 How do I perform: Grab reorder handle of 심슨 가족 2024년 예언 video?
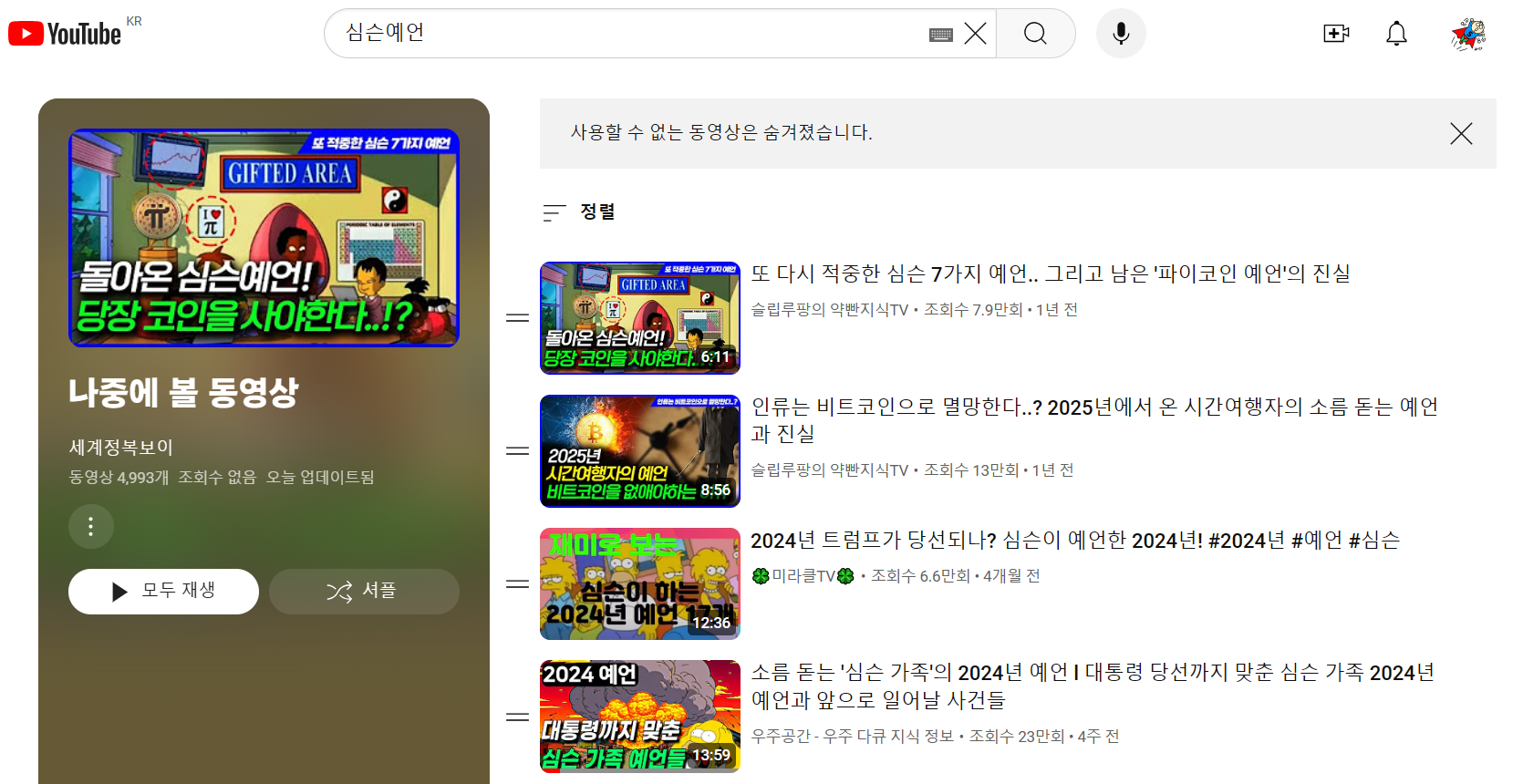coord(518,717)
